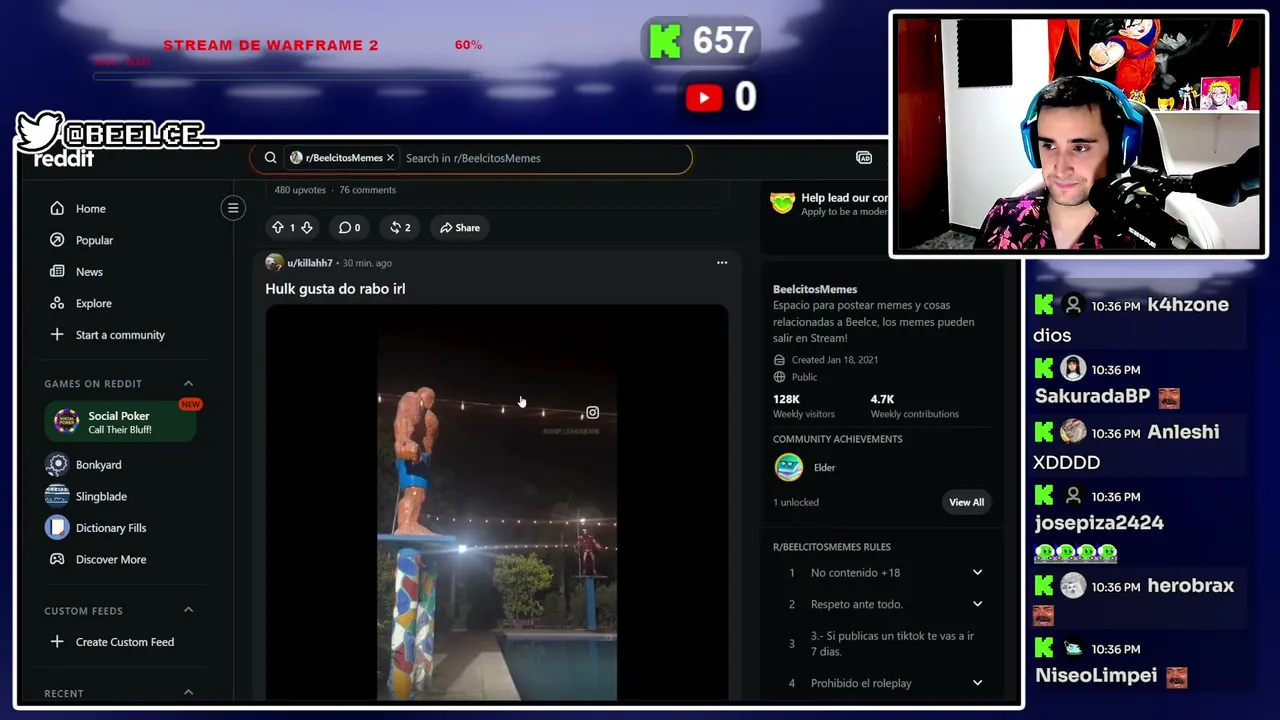Click chat username k4hzone
1280x720 pixels.
(x=1188, y=305)
